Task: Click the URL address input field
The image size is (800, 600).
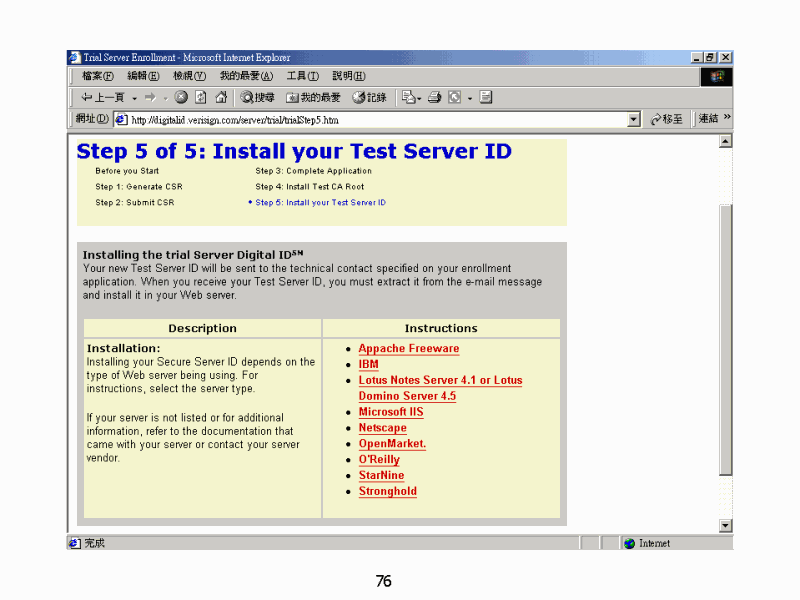Action: 370,119
